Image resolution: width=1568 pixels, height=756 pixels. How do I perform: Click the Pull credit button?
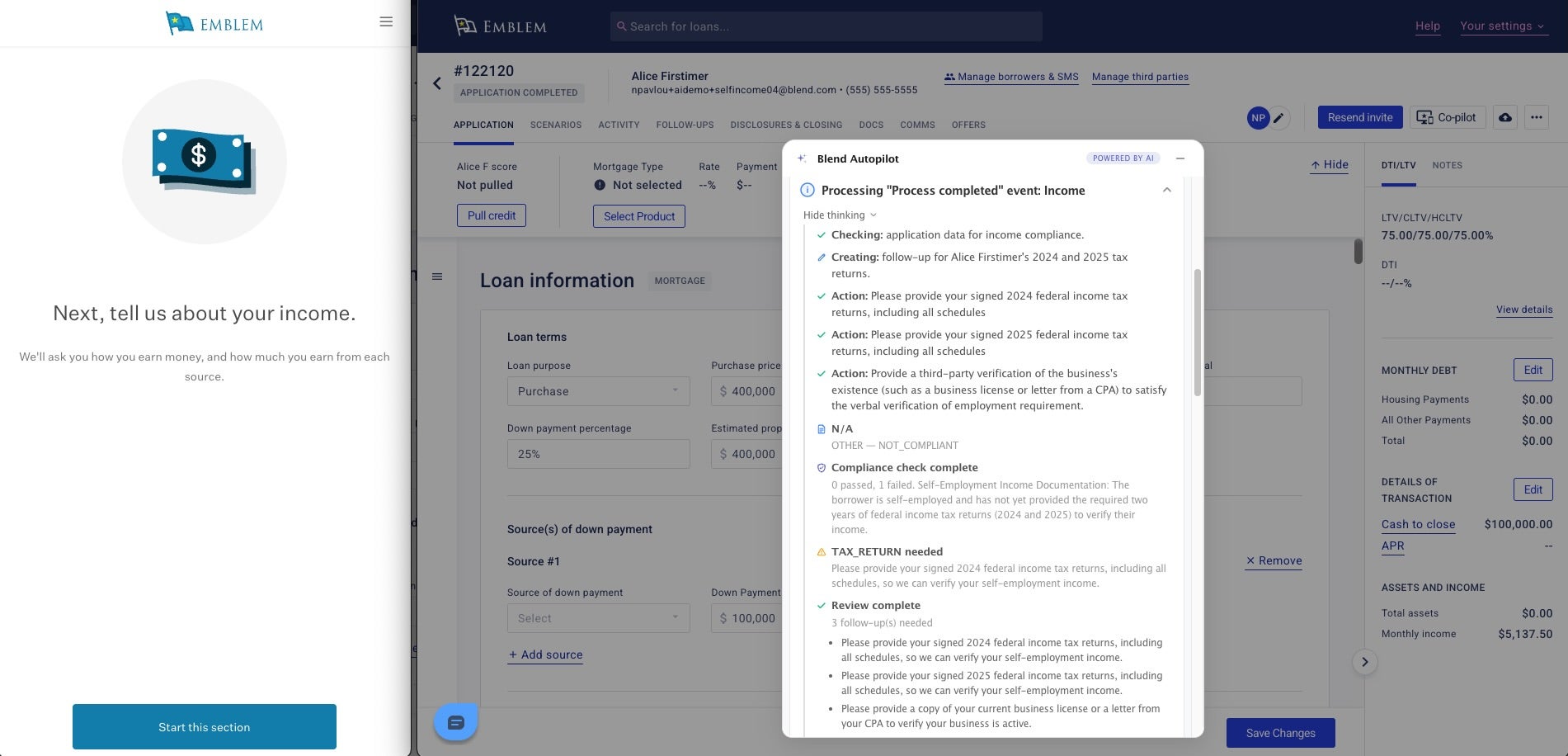491,216
